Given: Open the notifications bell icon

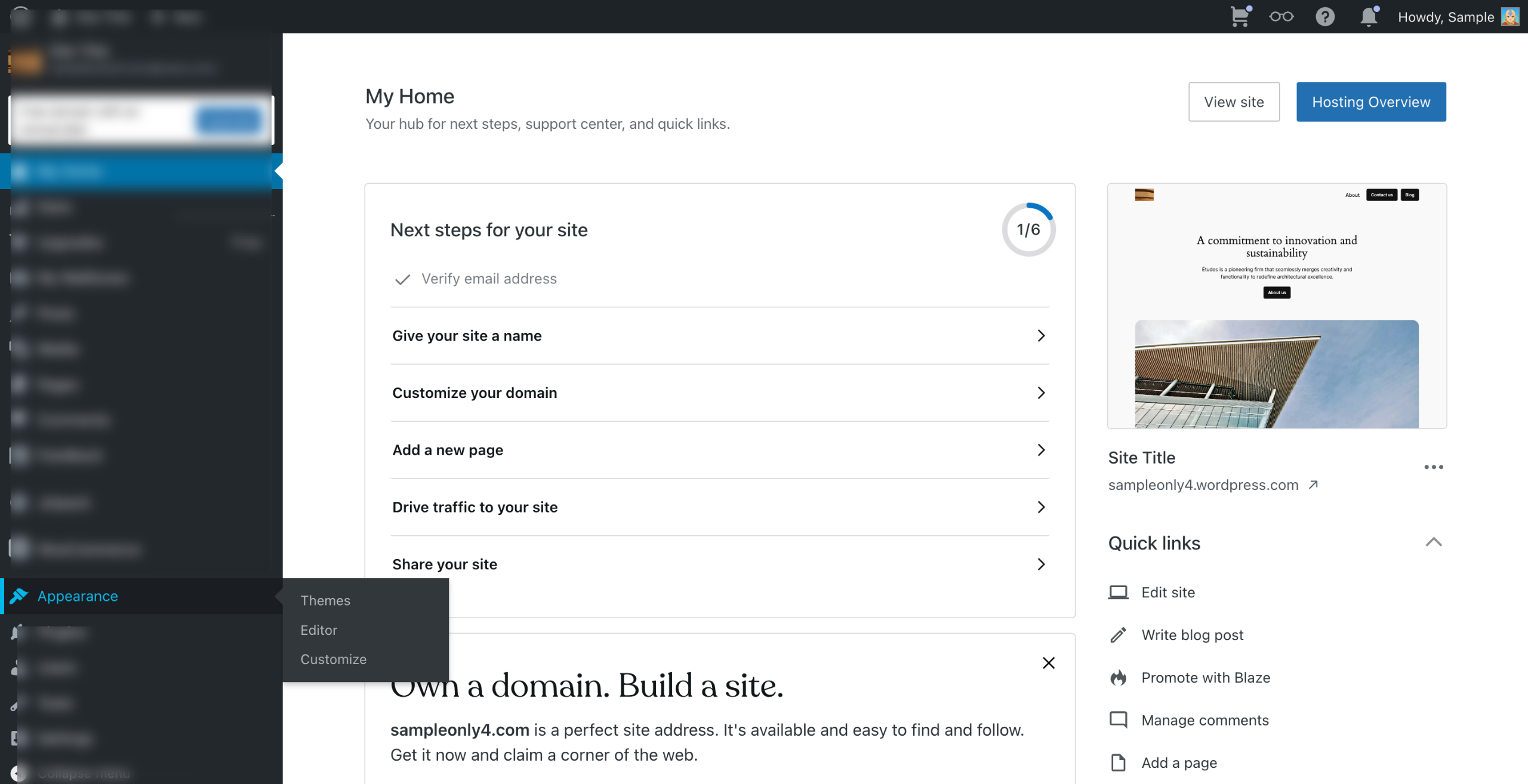Looking at the screenshot, I should (1368, 17).
